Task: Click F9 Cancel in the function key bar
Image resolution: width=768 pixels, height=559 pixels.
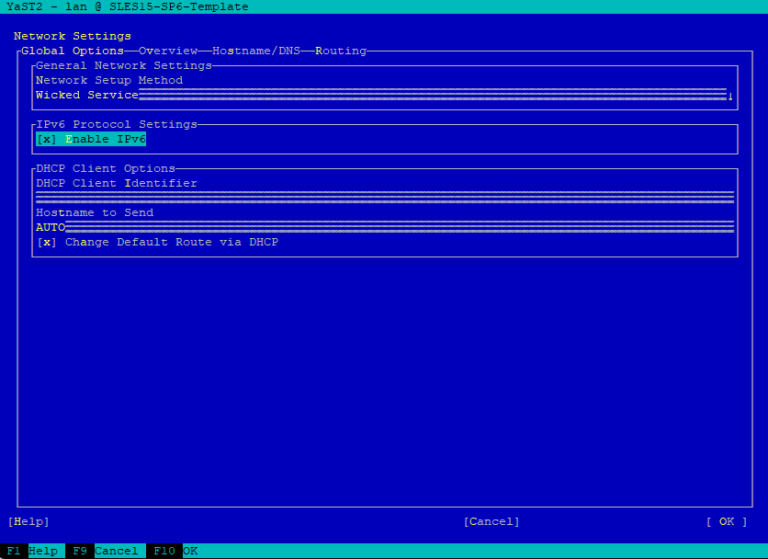Action: click(104, 551)
